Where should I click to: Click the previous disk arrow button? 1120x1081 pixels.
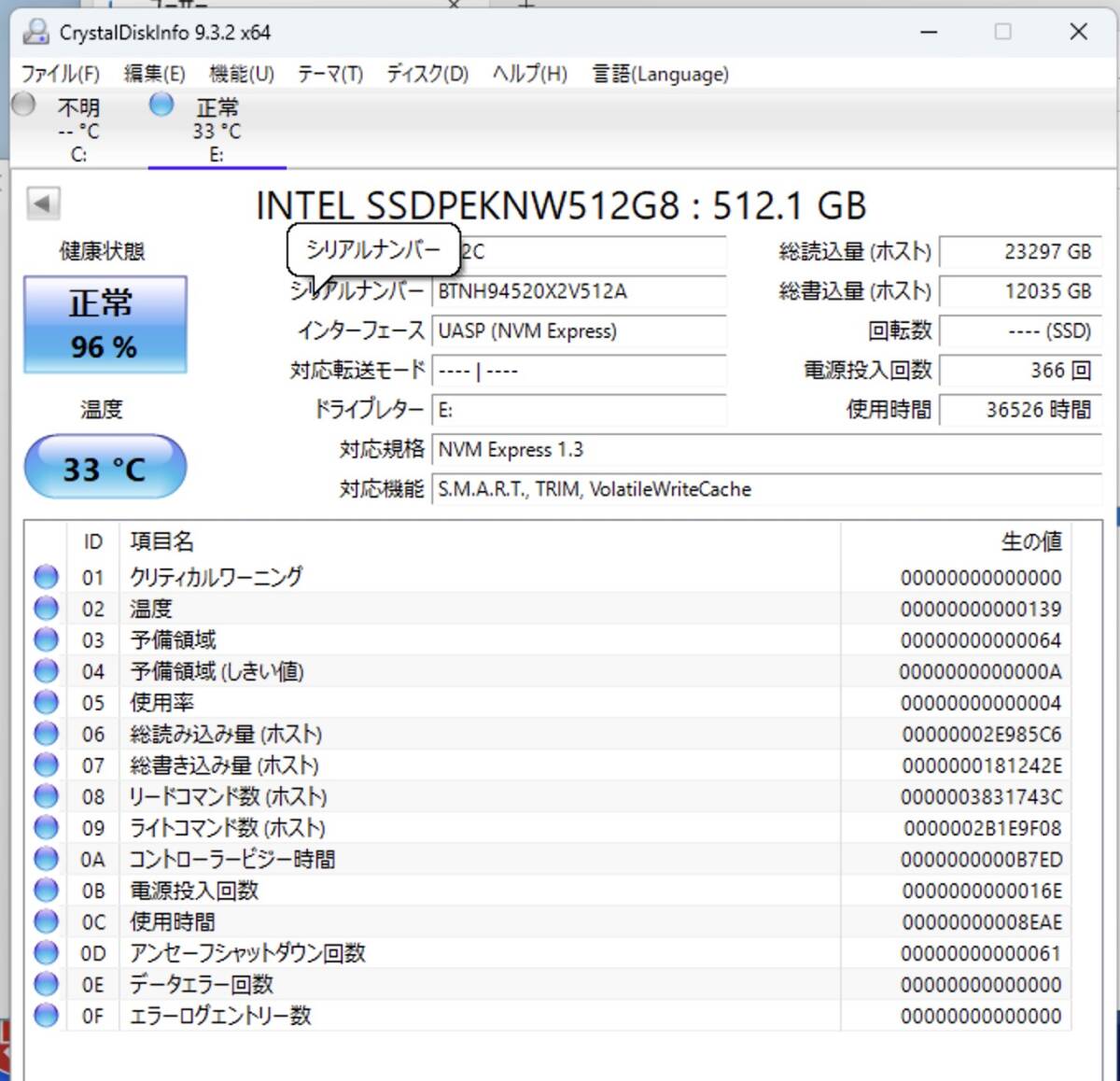(43, 204)
